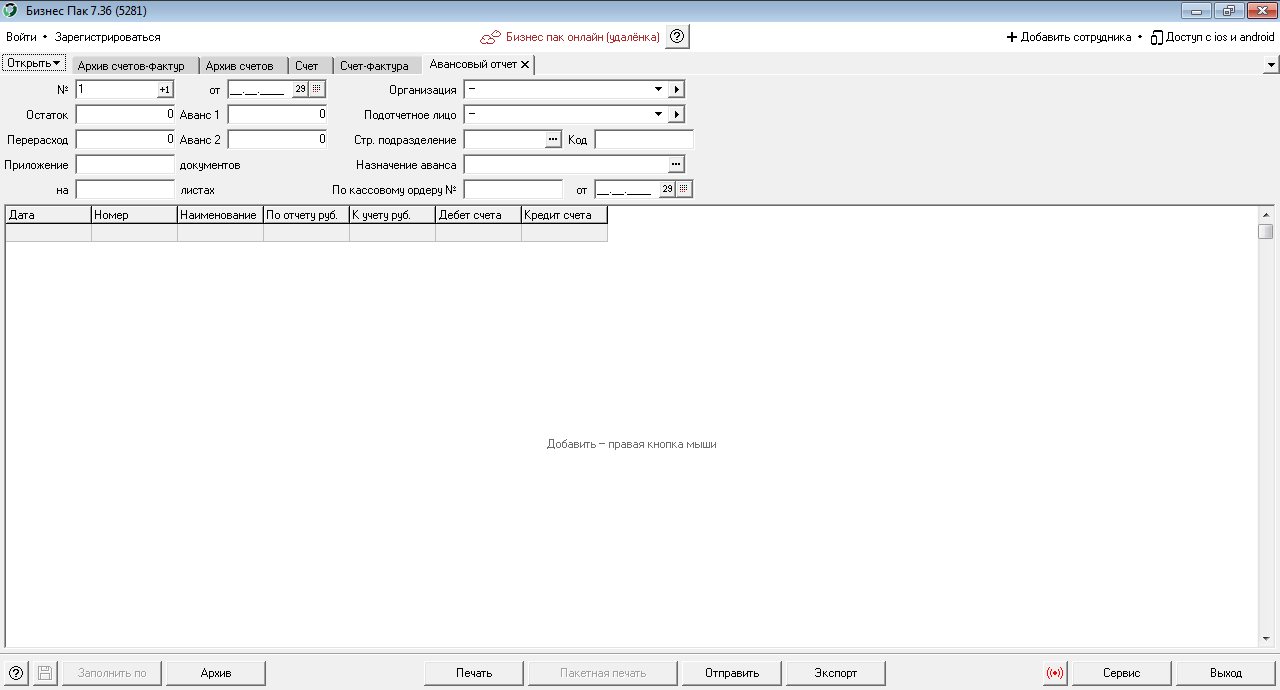This screenshot has width=1280, height=690.
Task: Close the Авансовый отчет tab
Action: coord(525,64)
